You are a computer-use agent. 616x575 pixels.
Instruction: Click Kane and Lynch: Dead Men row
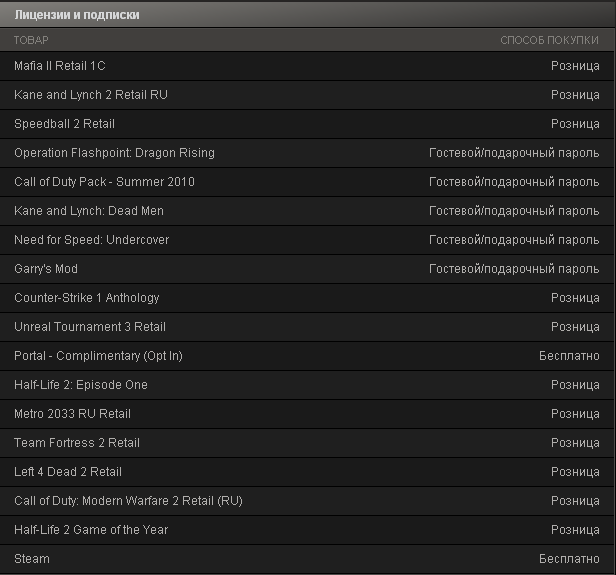[x=307, y=211]
